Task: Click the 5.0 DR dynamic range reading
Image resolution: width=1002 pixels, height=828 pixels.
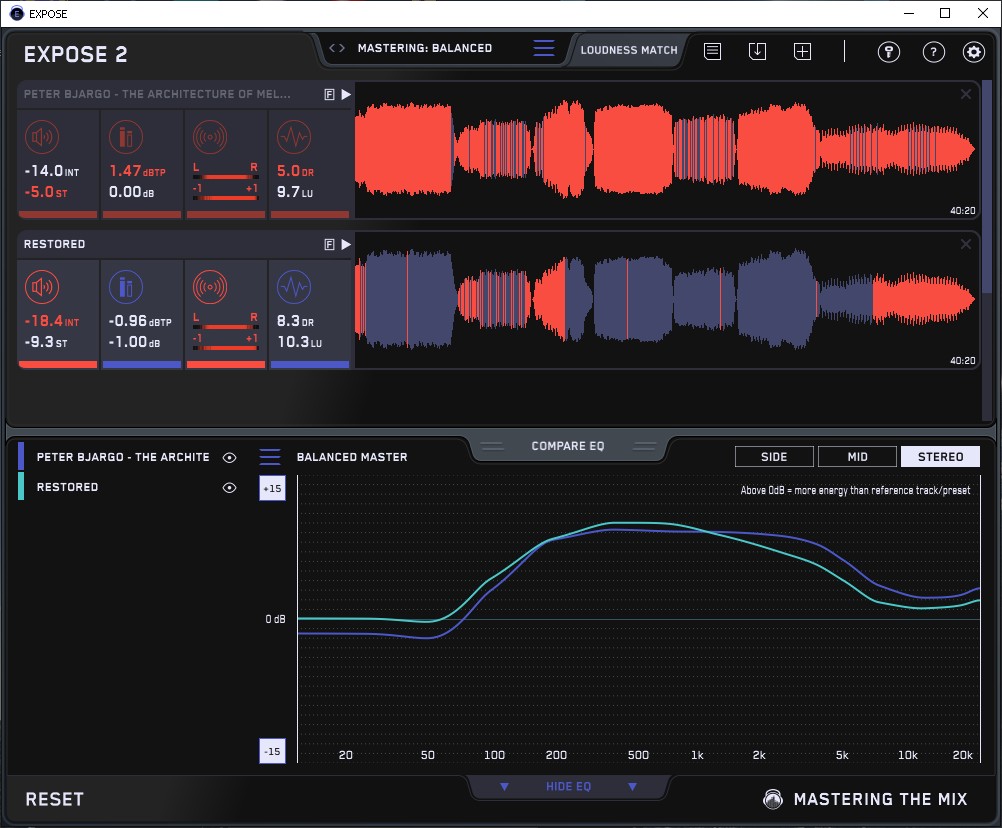Action: (295, 171)
